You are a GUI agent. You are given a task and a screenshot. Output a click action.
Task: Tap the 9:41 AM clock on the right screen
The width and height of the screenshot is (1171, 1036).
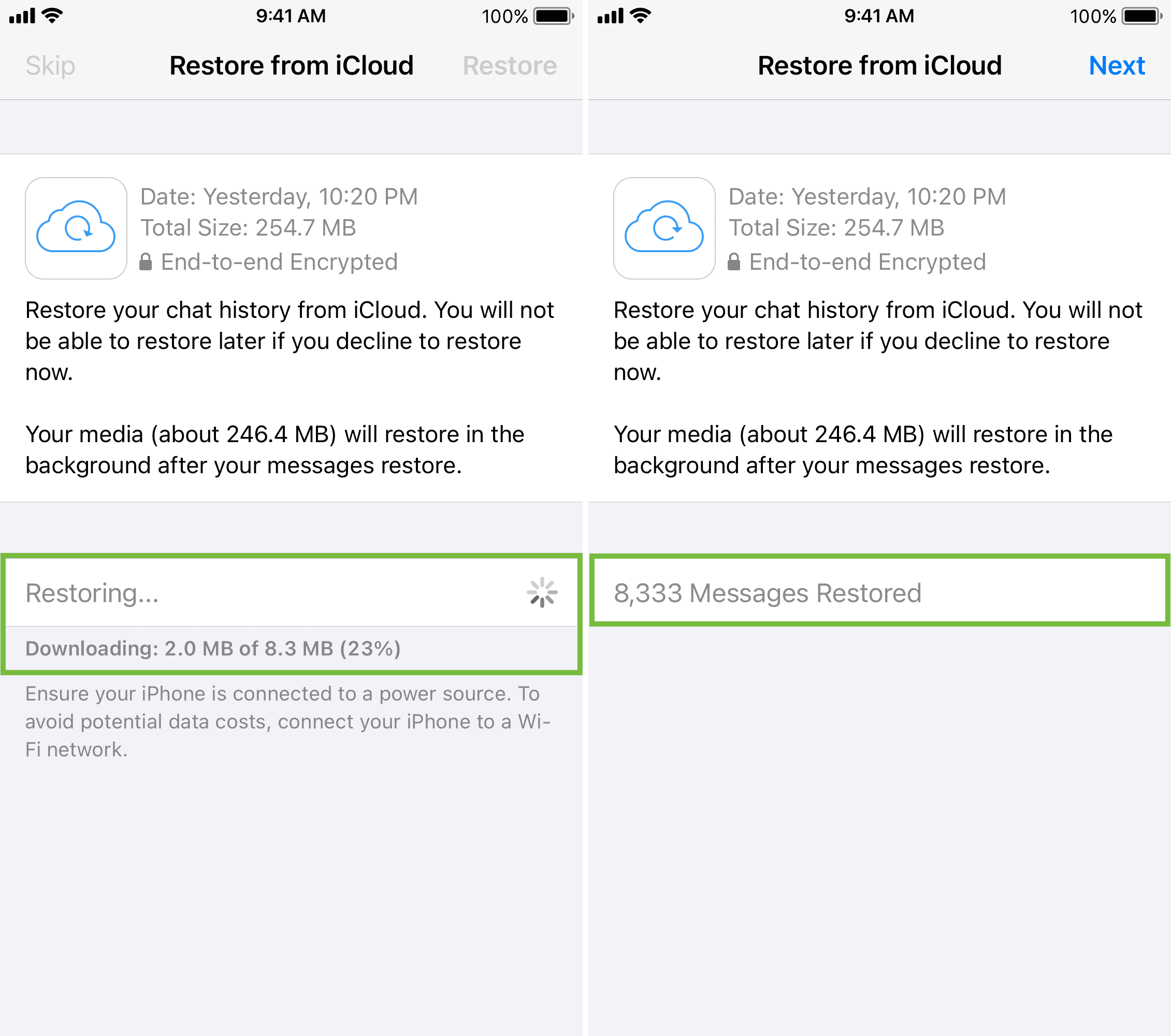pos(879,16)
